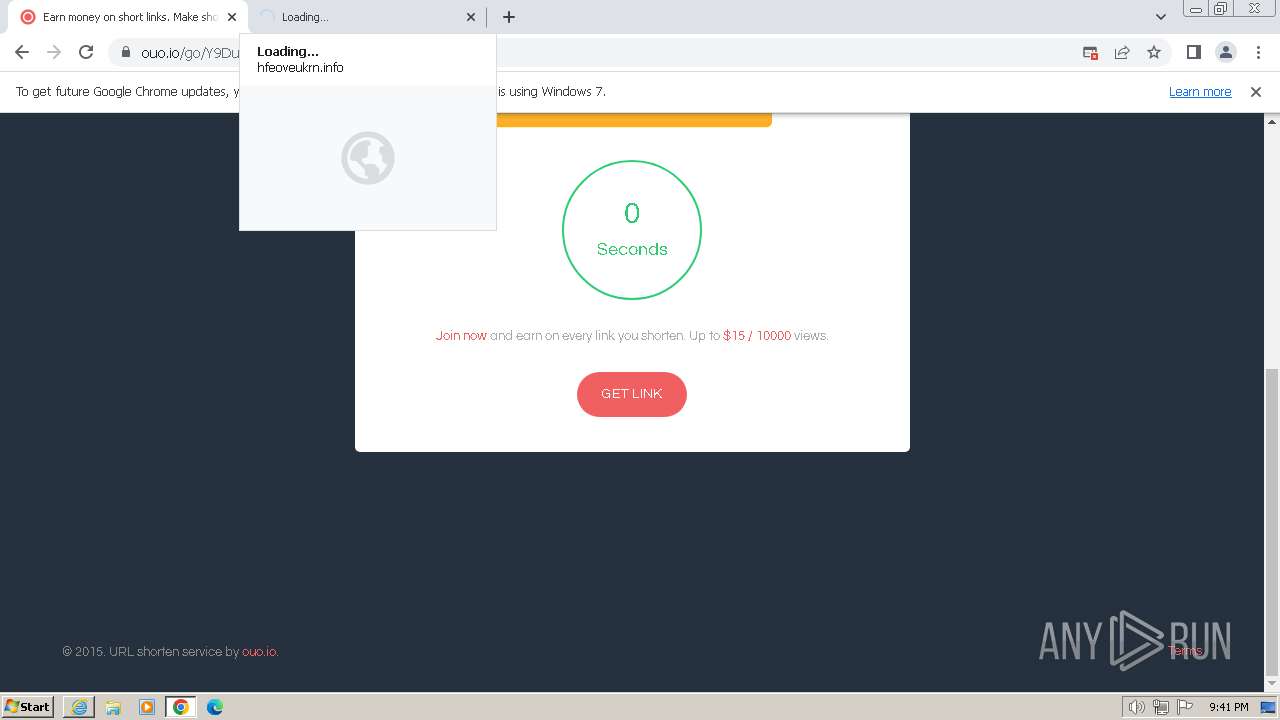Open the volume control in the system tray
The height and width of the screenshot is (720, 1280).
point(1136,707)
